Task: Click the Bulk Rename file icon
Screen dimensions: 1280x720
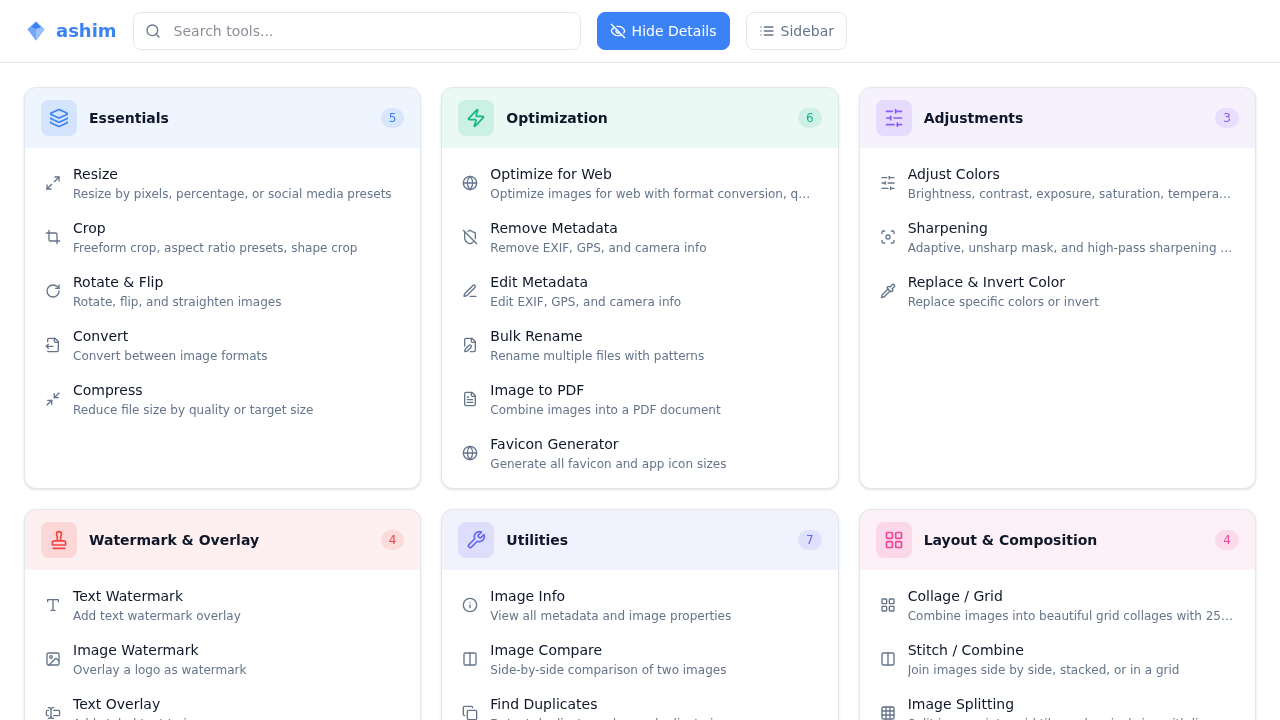Action: (x=470, y=345)
